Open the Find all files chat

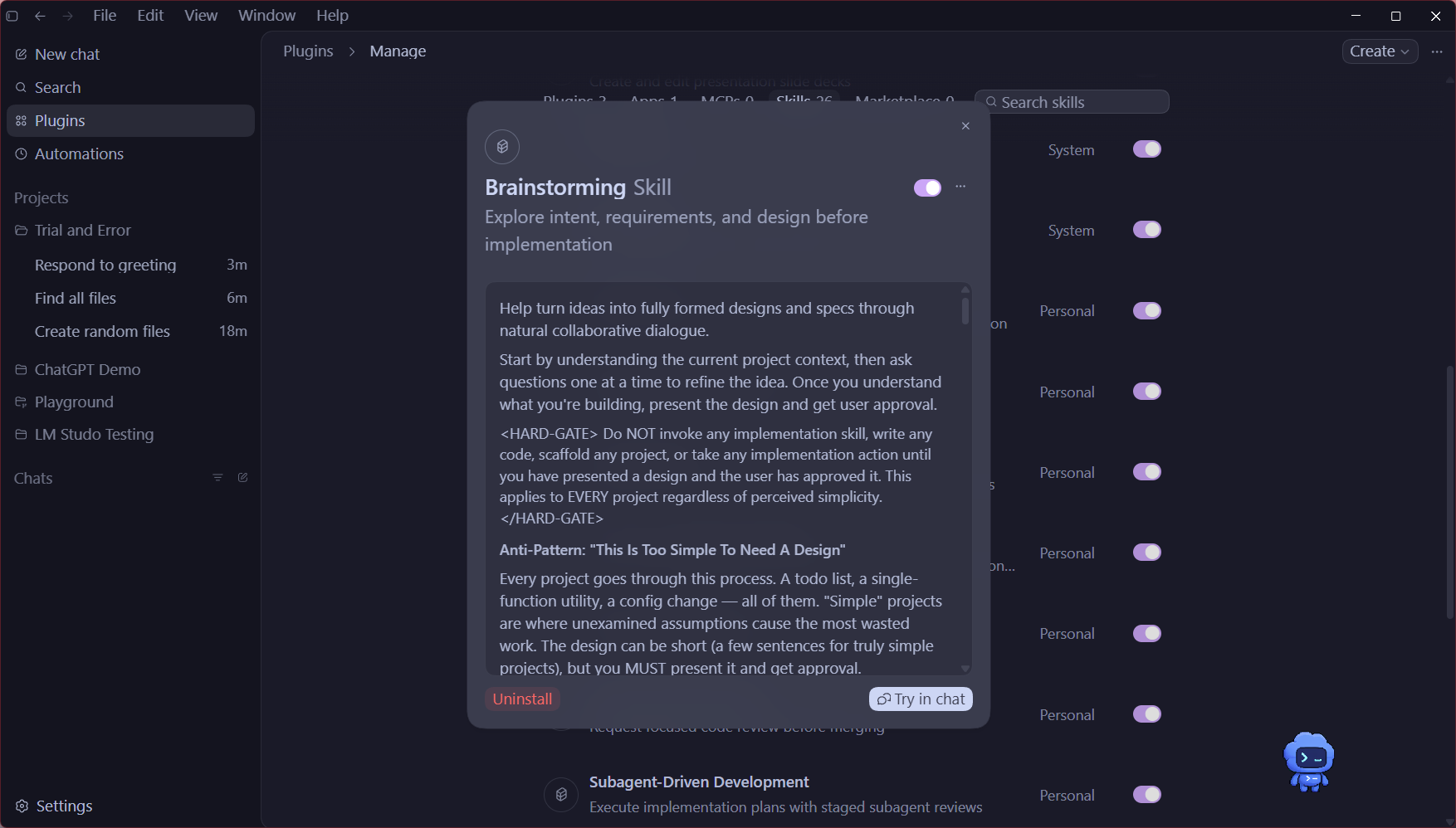coord(130,298)
